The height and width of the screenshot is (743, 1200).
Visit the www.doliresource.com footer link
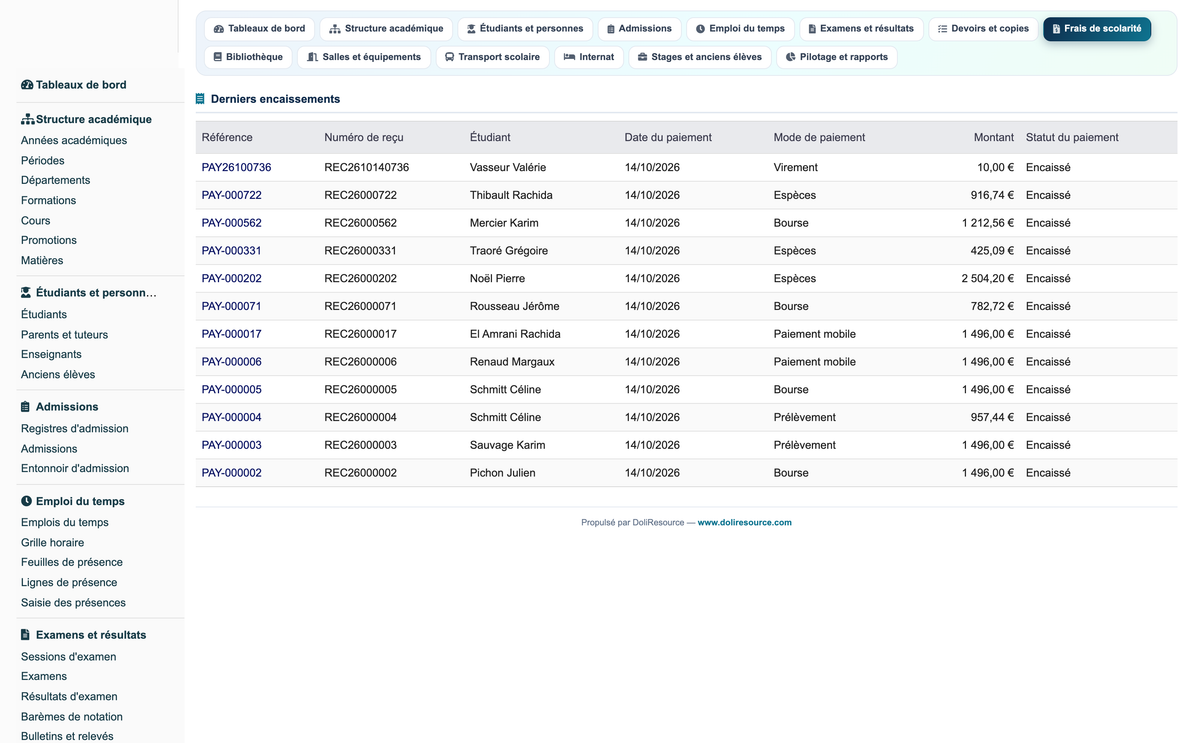click(744, 522)
